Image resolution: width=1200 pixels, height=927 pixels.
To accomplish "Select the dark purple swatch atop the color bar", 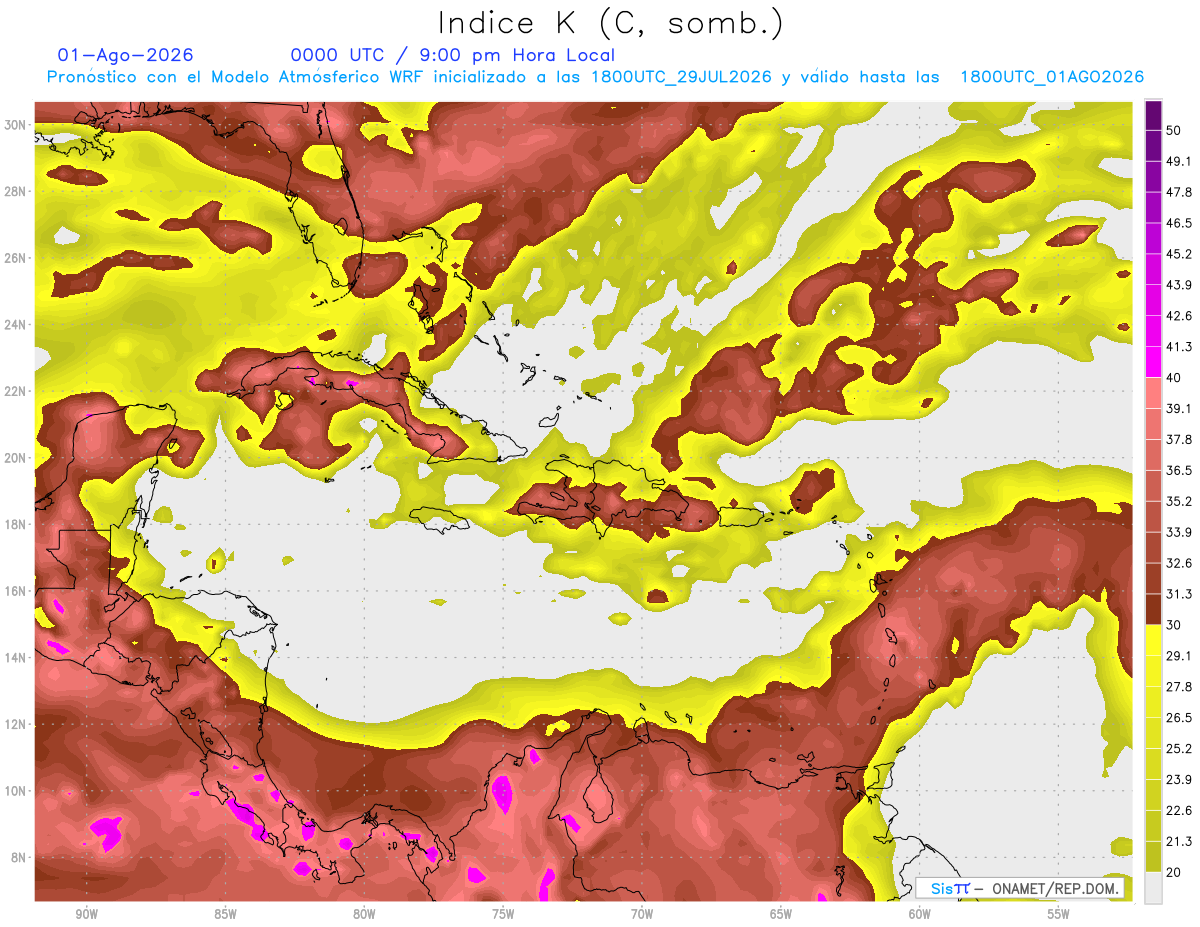I will pos(1153,113).
